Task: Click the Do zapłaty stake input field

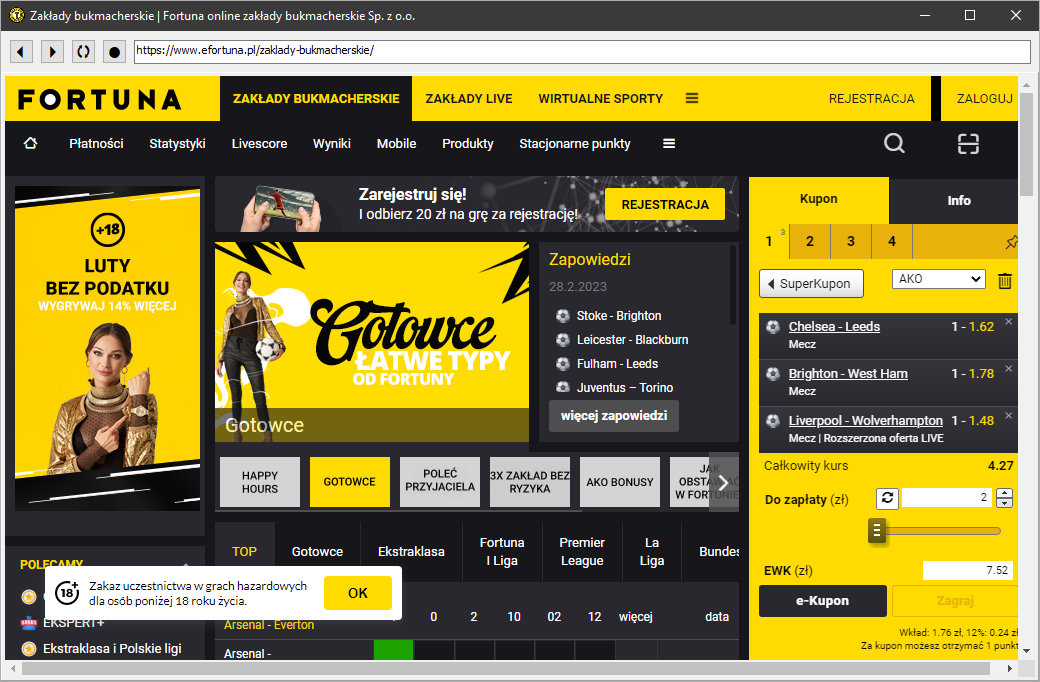Action: coord(946,498)
